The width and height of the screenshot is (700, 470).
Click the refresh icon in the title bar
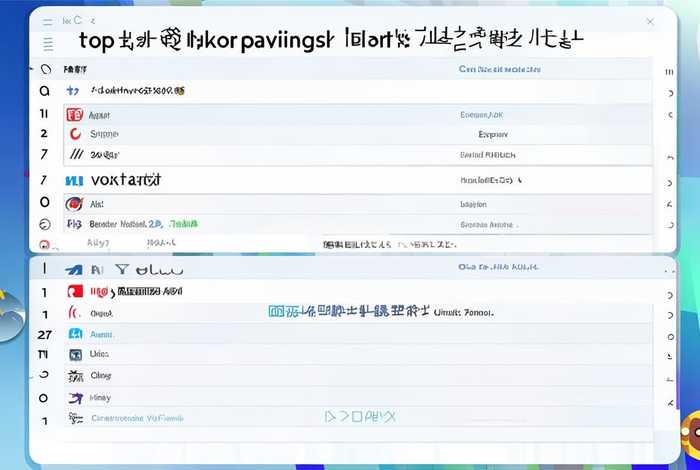coord(78,20)
